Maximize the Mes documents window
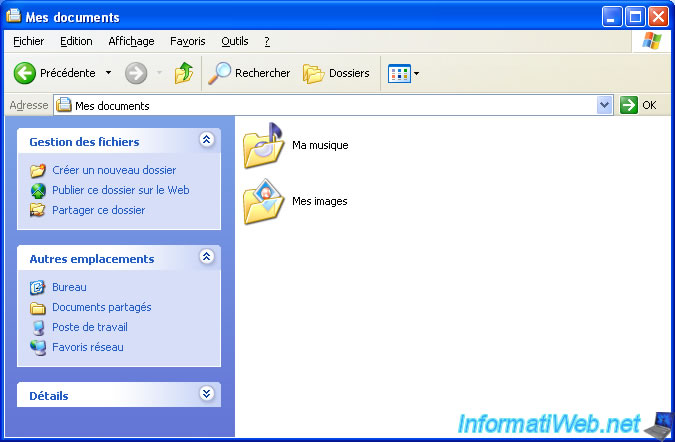The image size is (675, 442). pyautogui.click(x=635, y=17)
